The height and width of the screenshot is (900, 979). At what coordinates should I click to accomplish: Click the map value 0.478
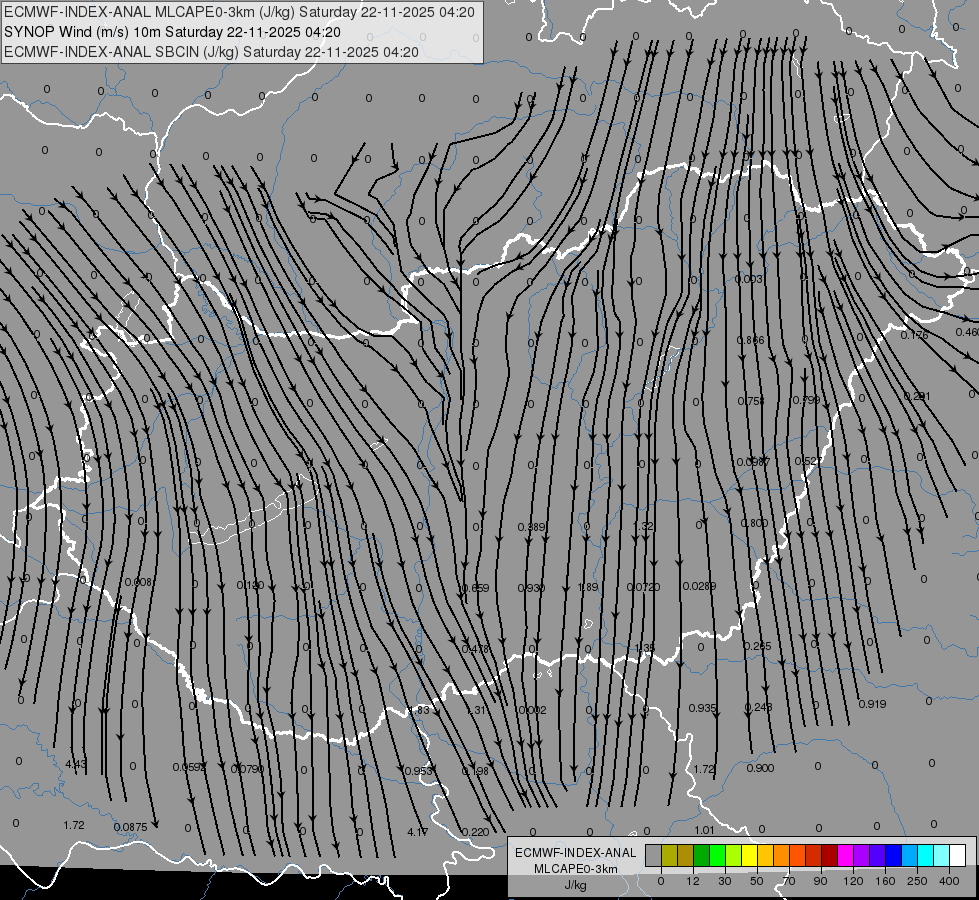(475, 650)
